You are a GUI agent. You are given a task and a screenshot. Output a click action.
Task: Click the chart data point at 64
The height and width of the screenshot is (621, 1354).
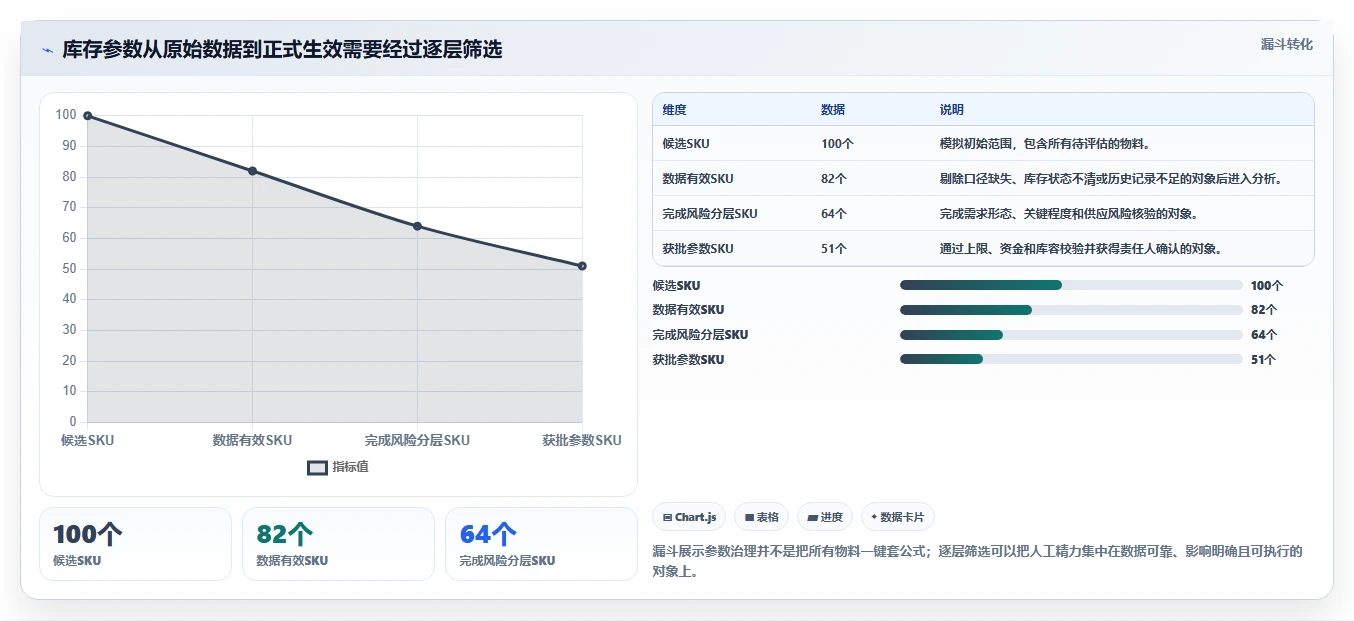pos(417,226)
